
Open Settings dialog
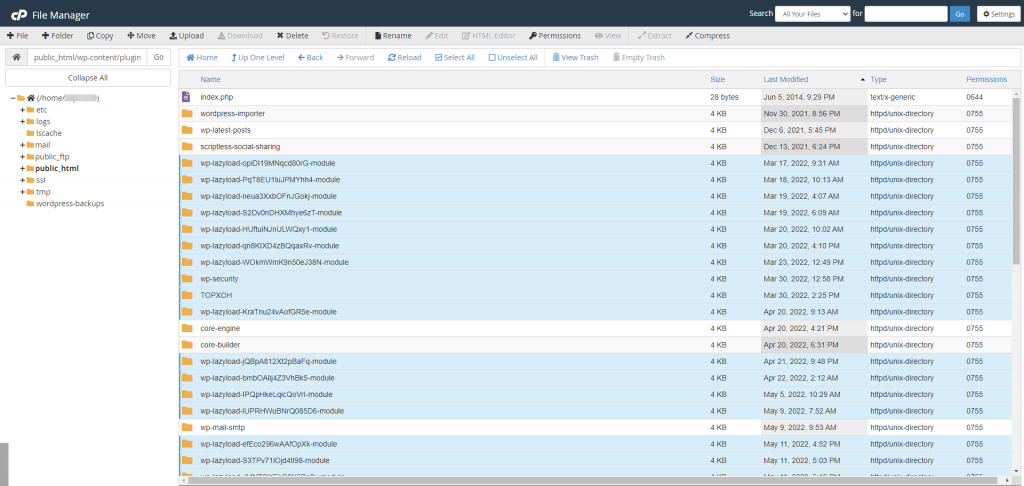(997, 14)
